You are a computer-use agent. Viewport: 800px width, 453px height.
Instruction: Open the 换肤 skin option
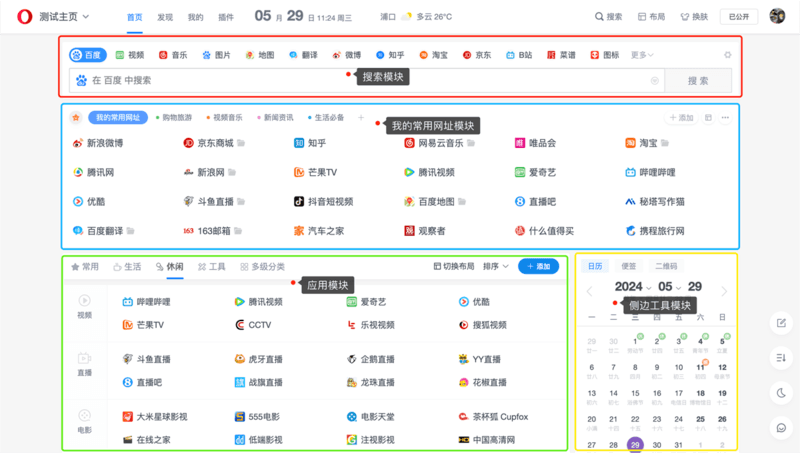coord(694,17)
